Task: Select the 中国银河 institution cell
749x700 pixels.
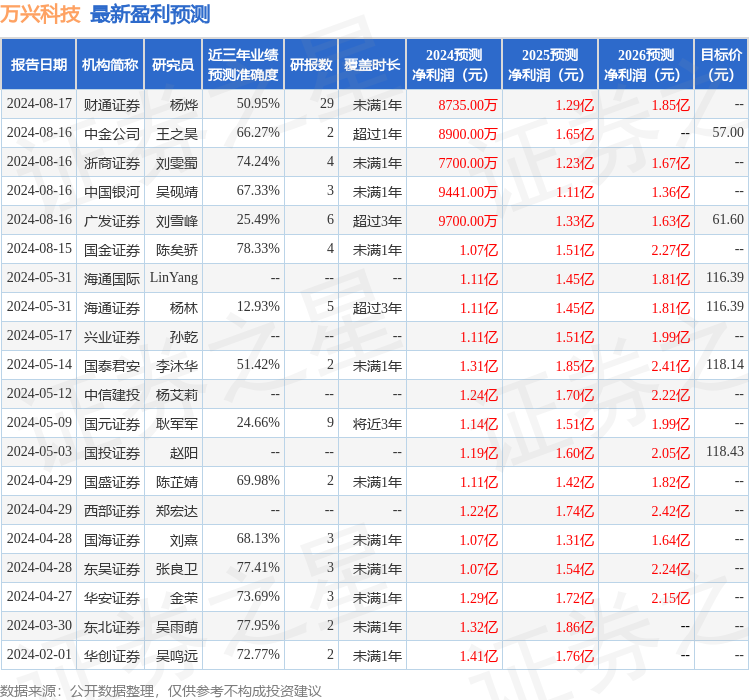Action: 112,192
